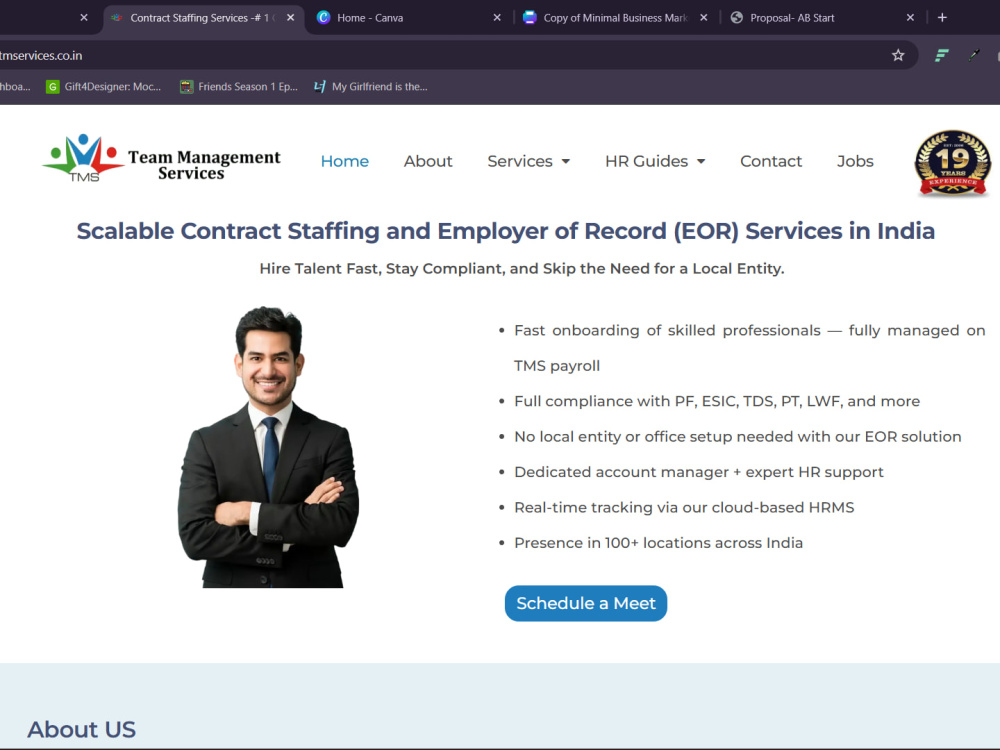Screen dimensions: 1000x750
Task: Click the Team Management Services logo
Action: click(162, 159)
